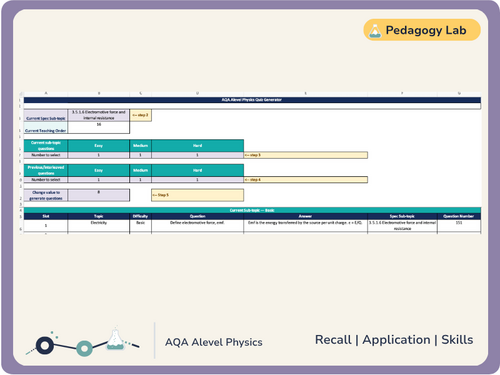Click the flask icon in Pedagogy Lab badge
The height and width of the screenshot is (375, 500).
[375, 31]
